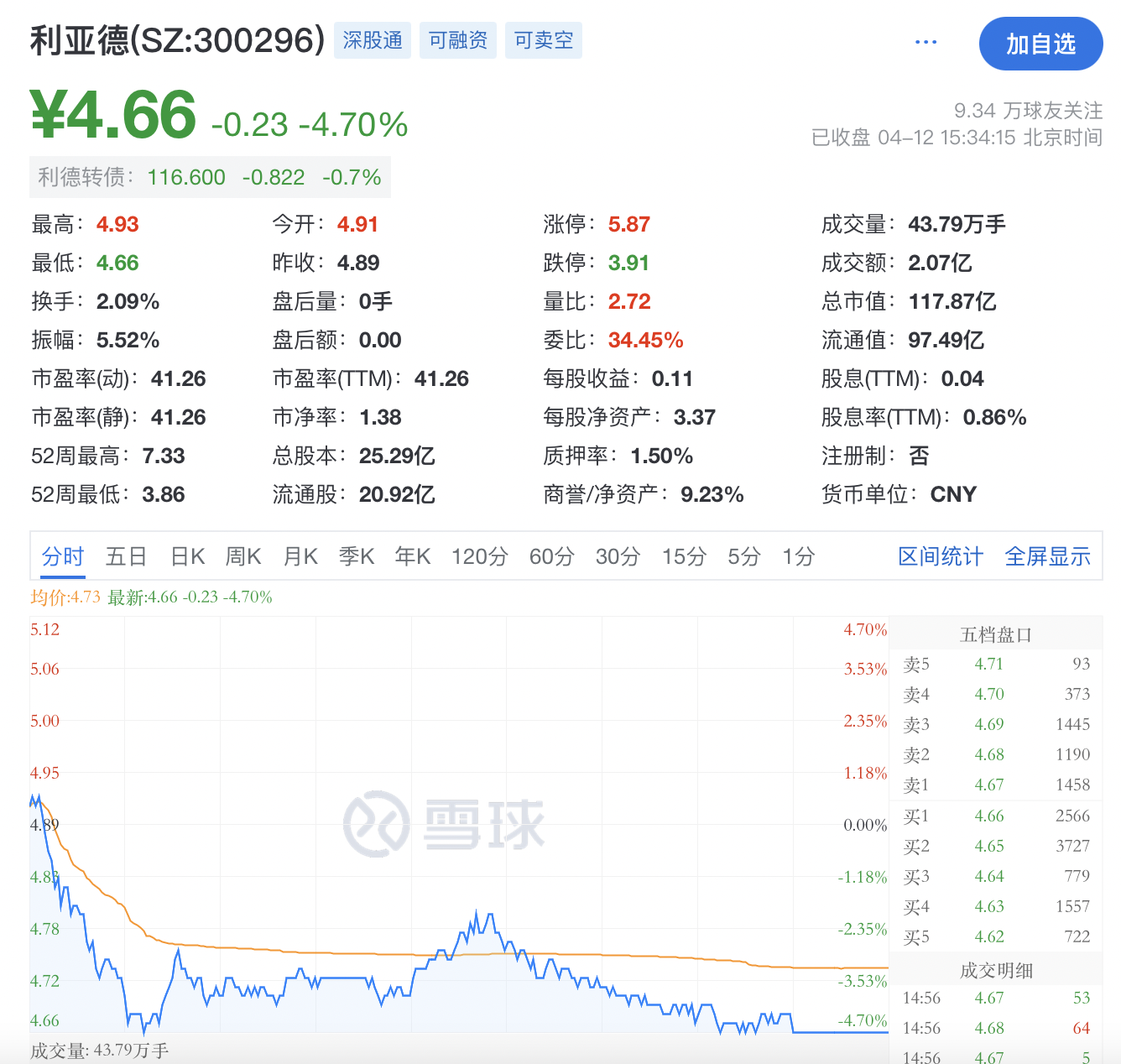Switch to the 季K chart tab

pyautogui.click(x=357, y=556)
